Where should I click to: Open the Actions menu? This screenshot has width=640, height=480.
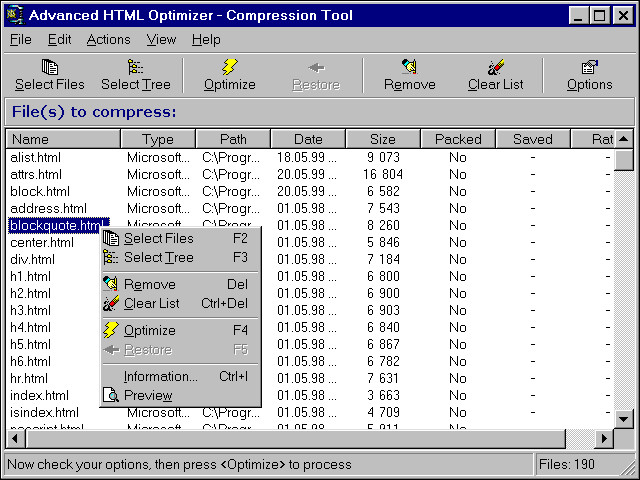109,40
